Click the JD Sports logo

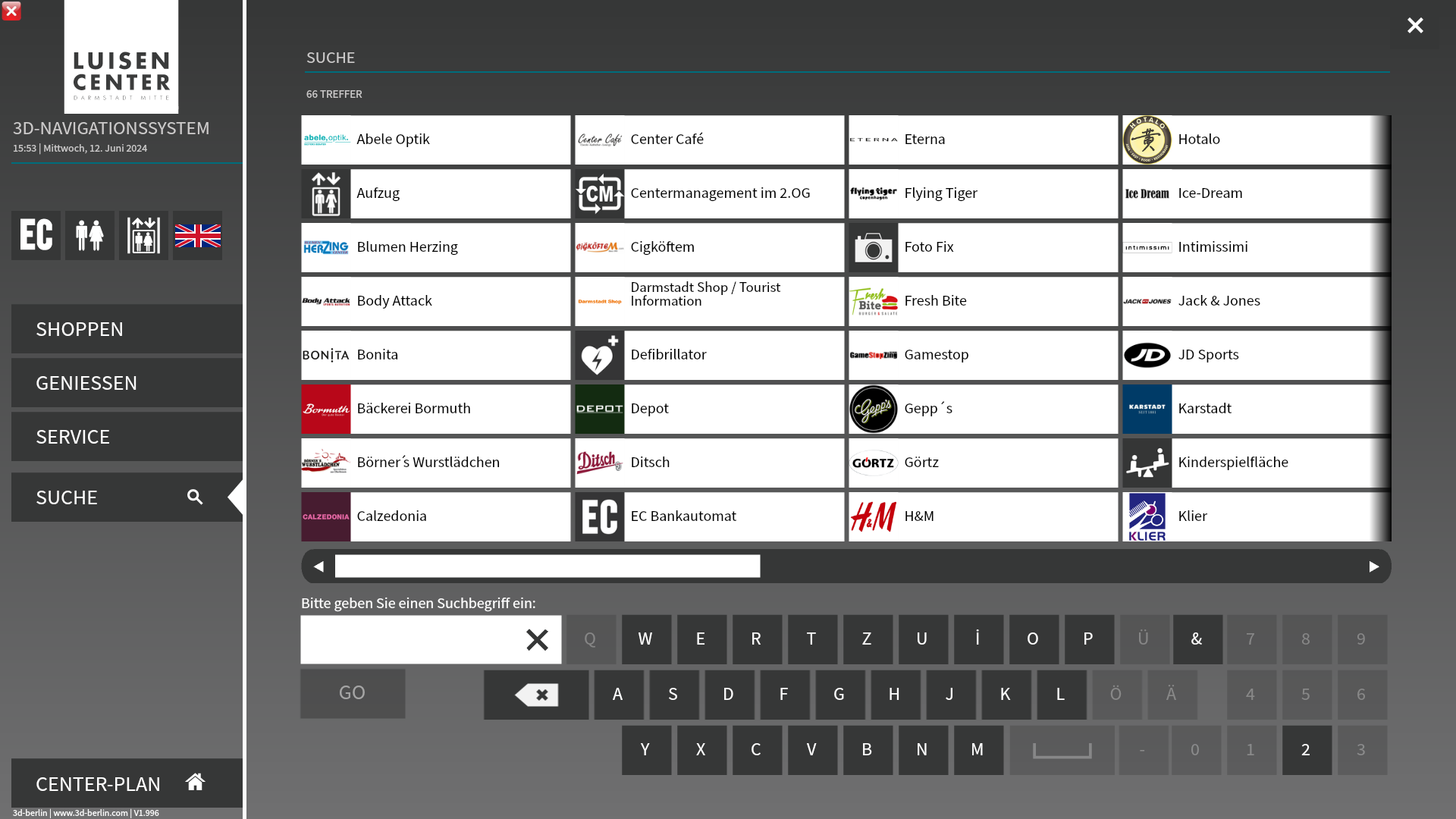[x=1147, y=355]
